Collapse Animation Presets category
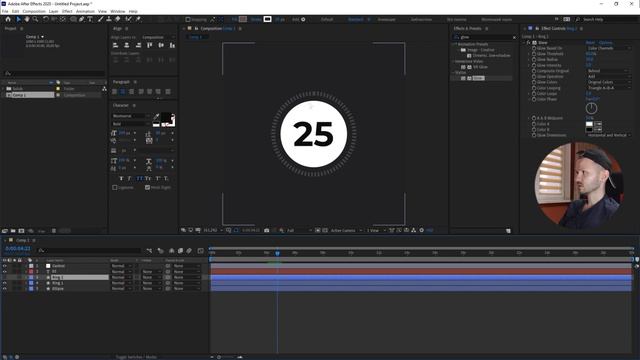Image resolution: width=640 pixels, height=360 pixels. [453, 44]
